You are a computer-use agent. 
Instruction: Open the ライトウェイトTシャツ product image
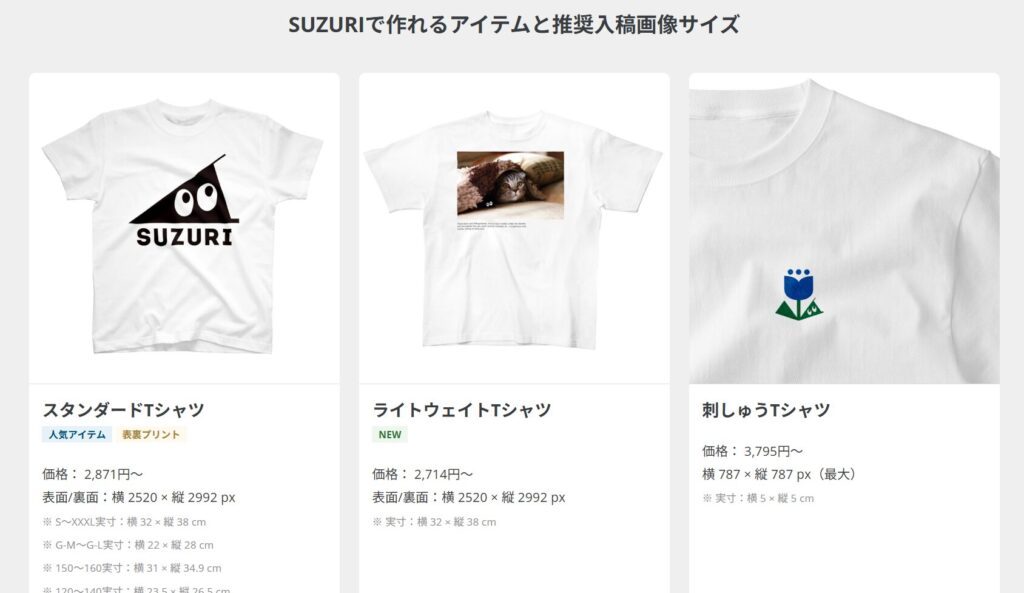[x=514, y=228]
